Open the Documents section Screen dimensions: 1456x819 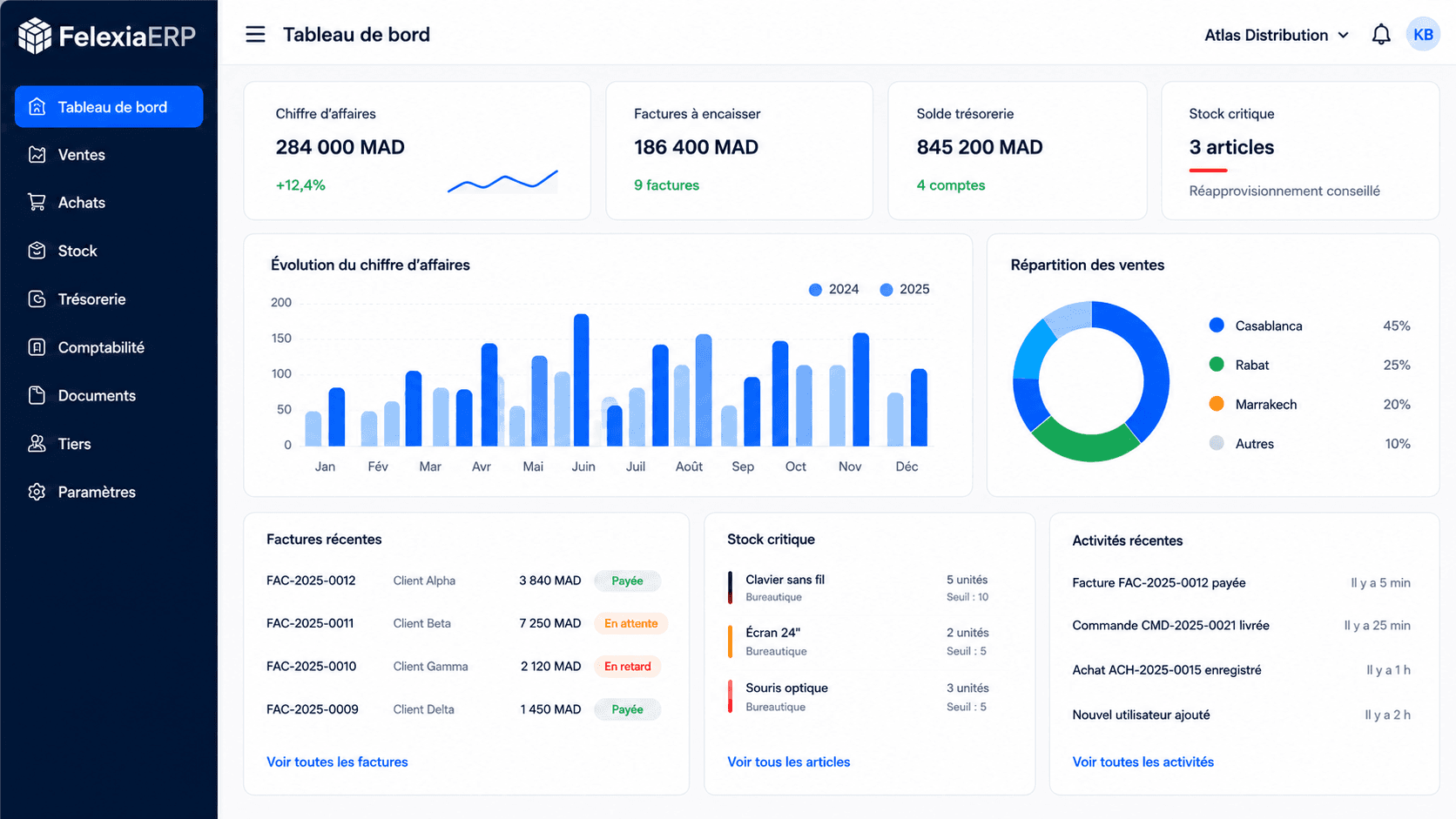pyautogui.click(x=109, y=395)
